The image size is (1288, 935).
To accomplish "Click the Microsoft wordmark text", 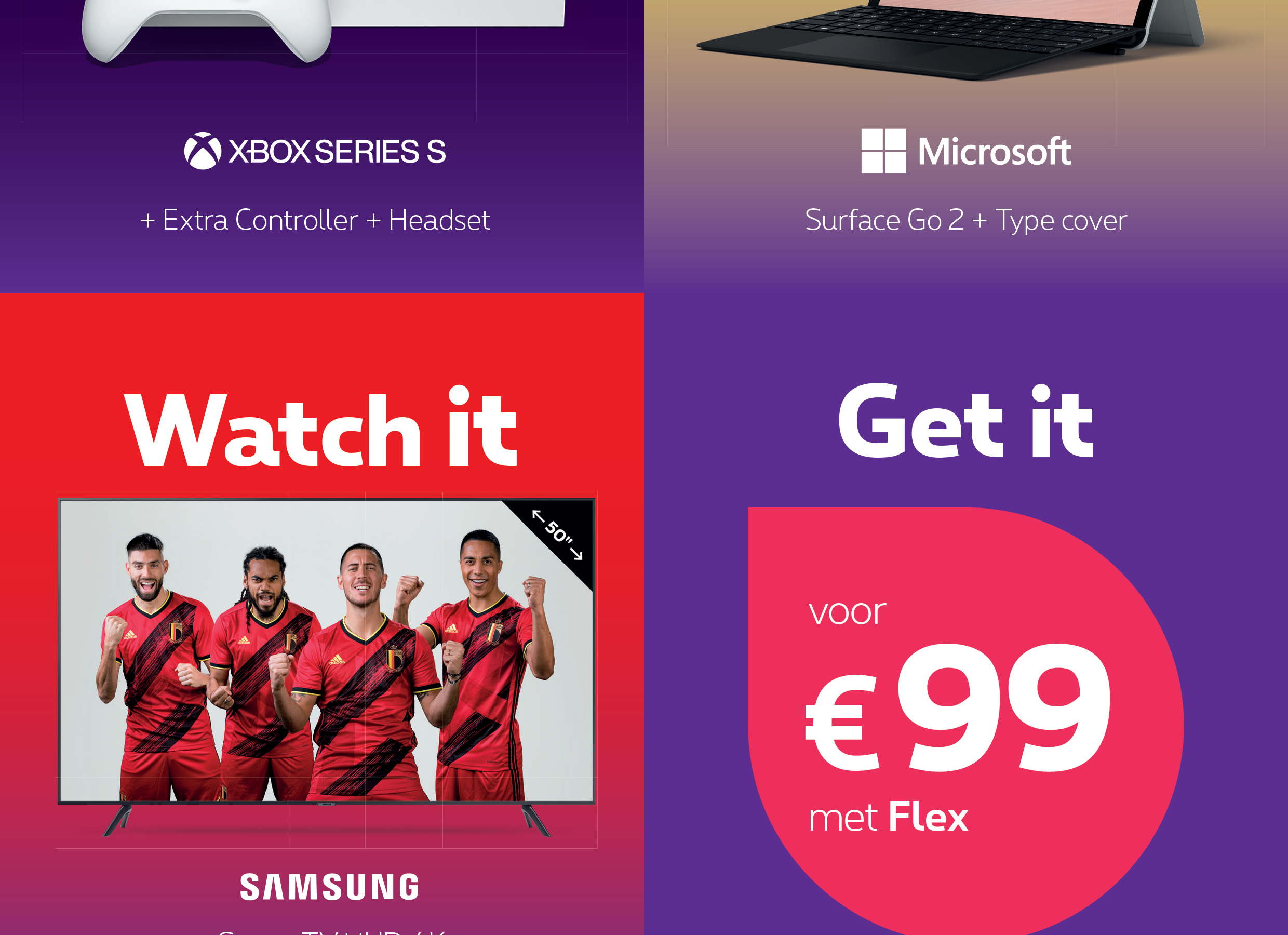I will pyautogui.click(x=995, y=152).
